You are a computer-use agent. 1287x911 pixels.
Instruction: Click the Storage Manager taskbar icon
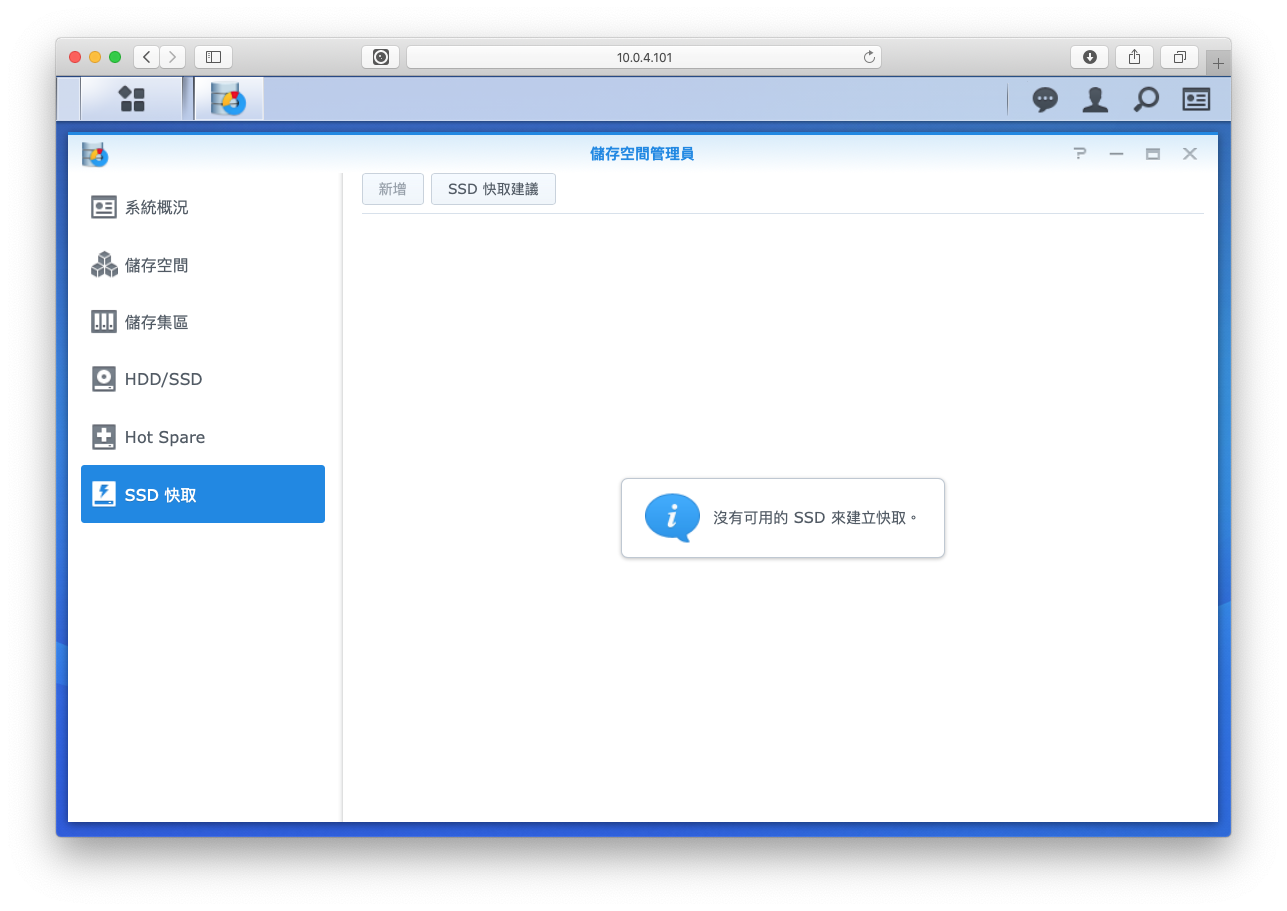(229, 99)
